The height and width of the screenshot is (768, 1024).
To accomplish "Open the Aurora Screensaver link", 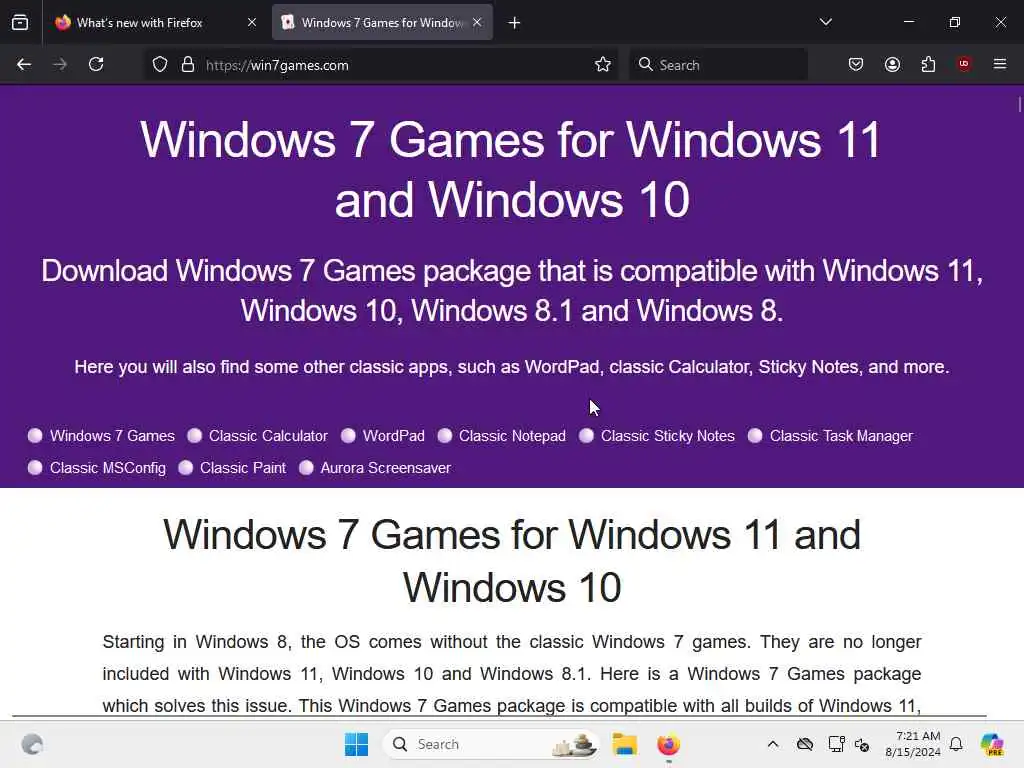I will pos(385,468).
